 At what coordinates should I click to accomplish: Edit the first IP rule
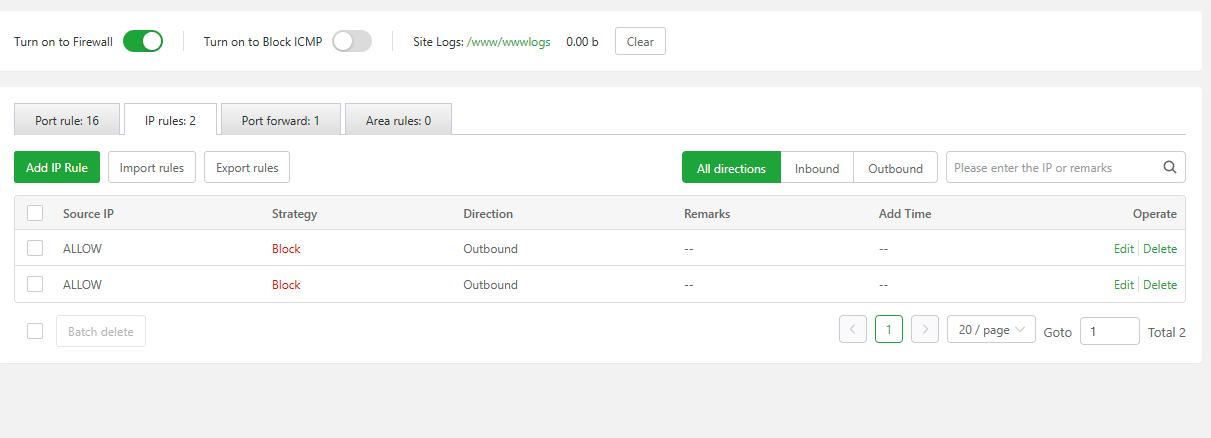pos(1124,249)
